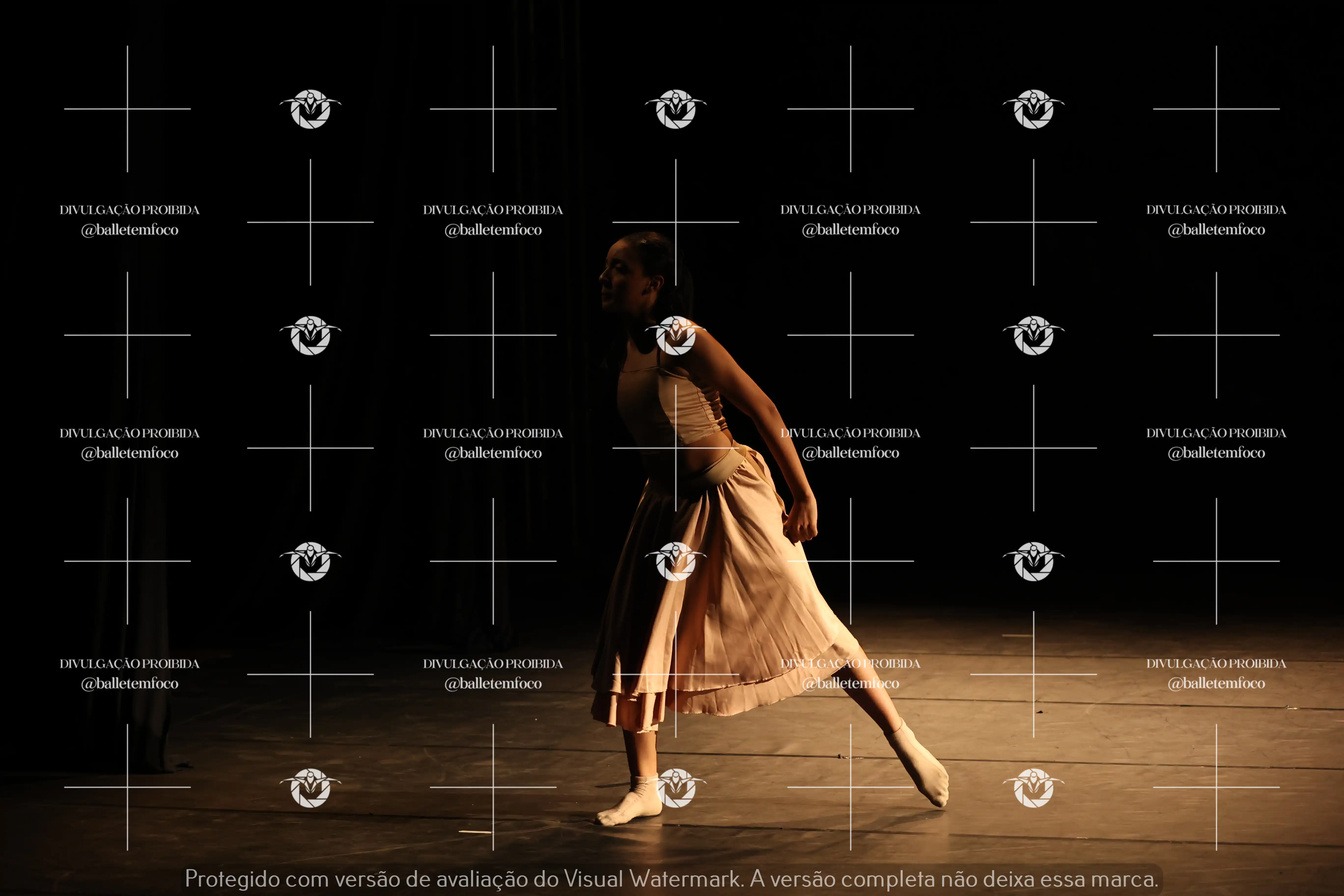Image resolution: width=1344 pixels, height=896 pixels.
Task: Click the top-left ballet shutter logo watermark
Action: (x=310, y=109)
